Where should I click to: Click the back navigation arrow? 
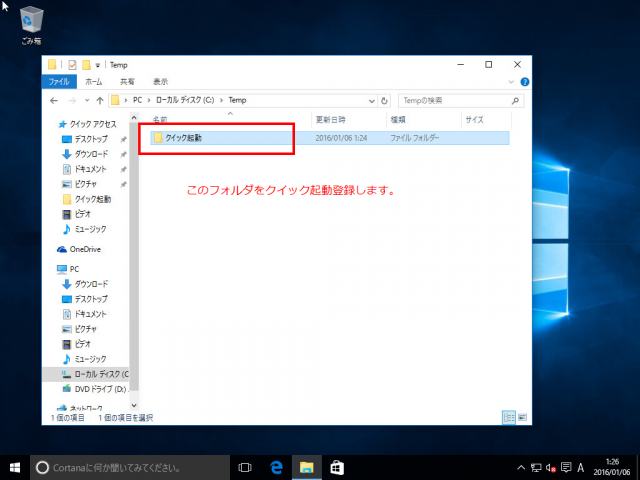[x=54, y=101]
